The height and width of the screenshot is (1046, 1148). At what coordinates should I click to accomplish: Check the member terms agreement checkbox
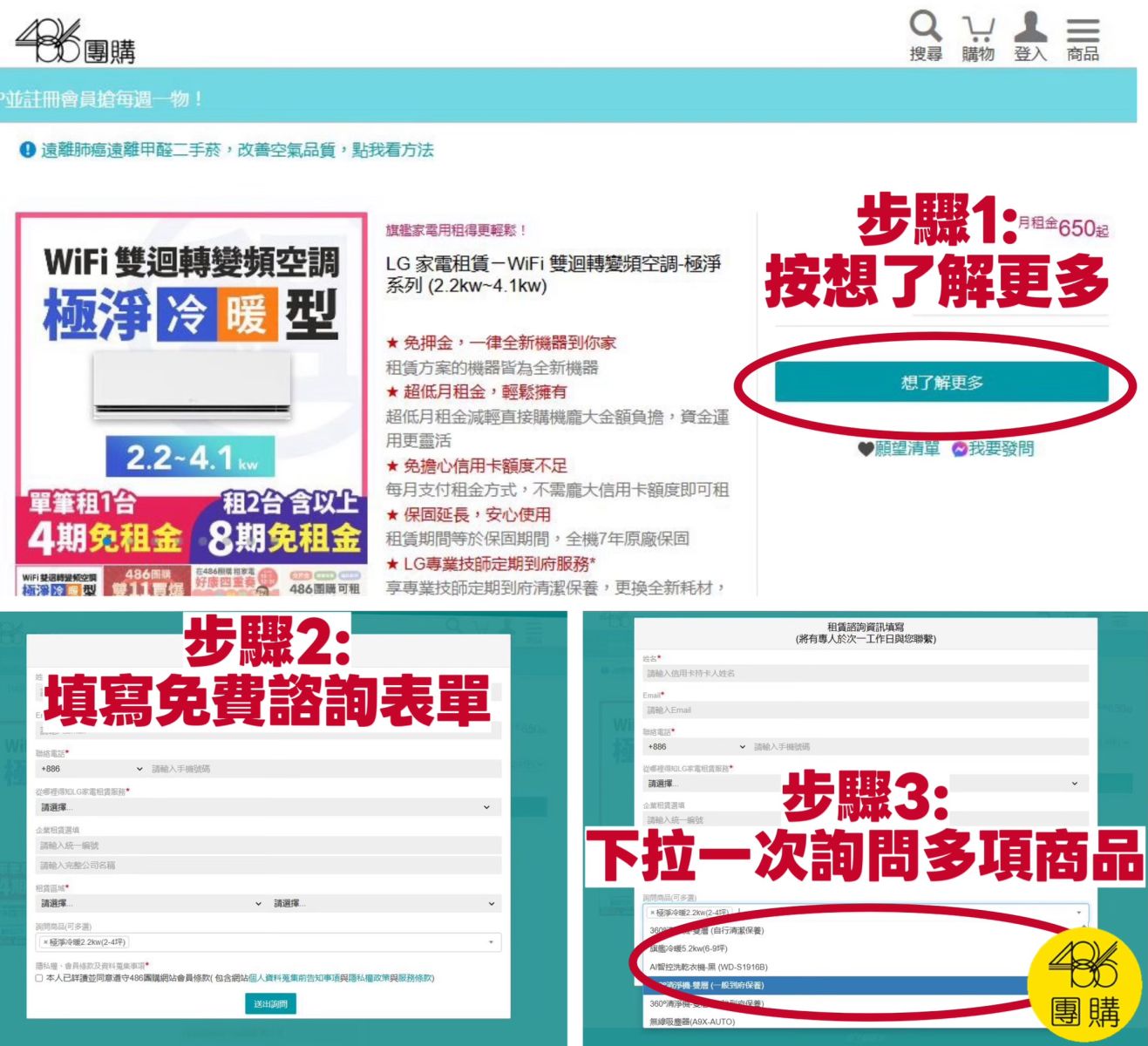pyautogui.click(x=39, y=978)
